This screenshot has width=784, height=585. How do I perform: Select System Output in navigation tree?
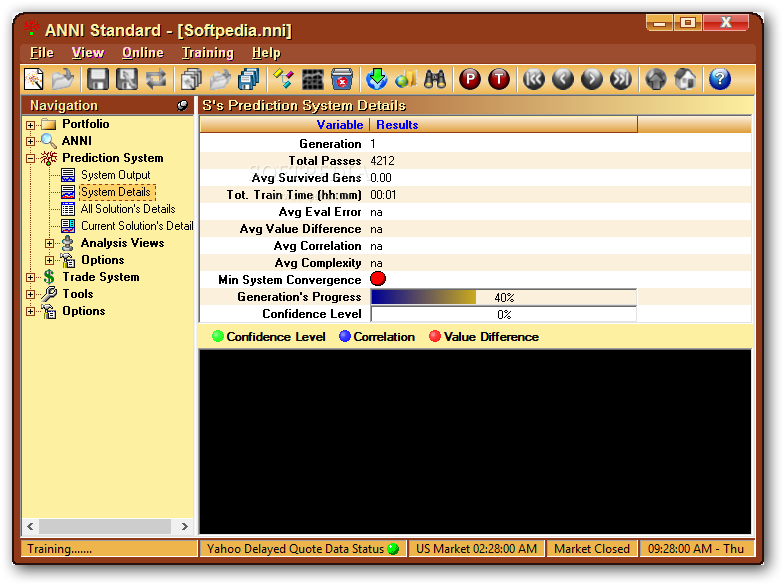point(116,175)
